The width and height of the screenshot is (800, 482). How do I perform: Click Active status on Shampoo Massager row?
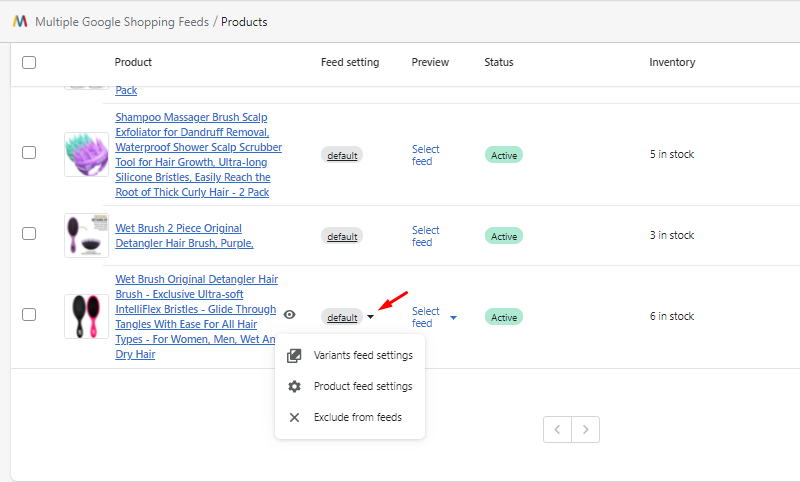click(x=504, y=156)
